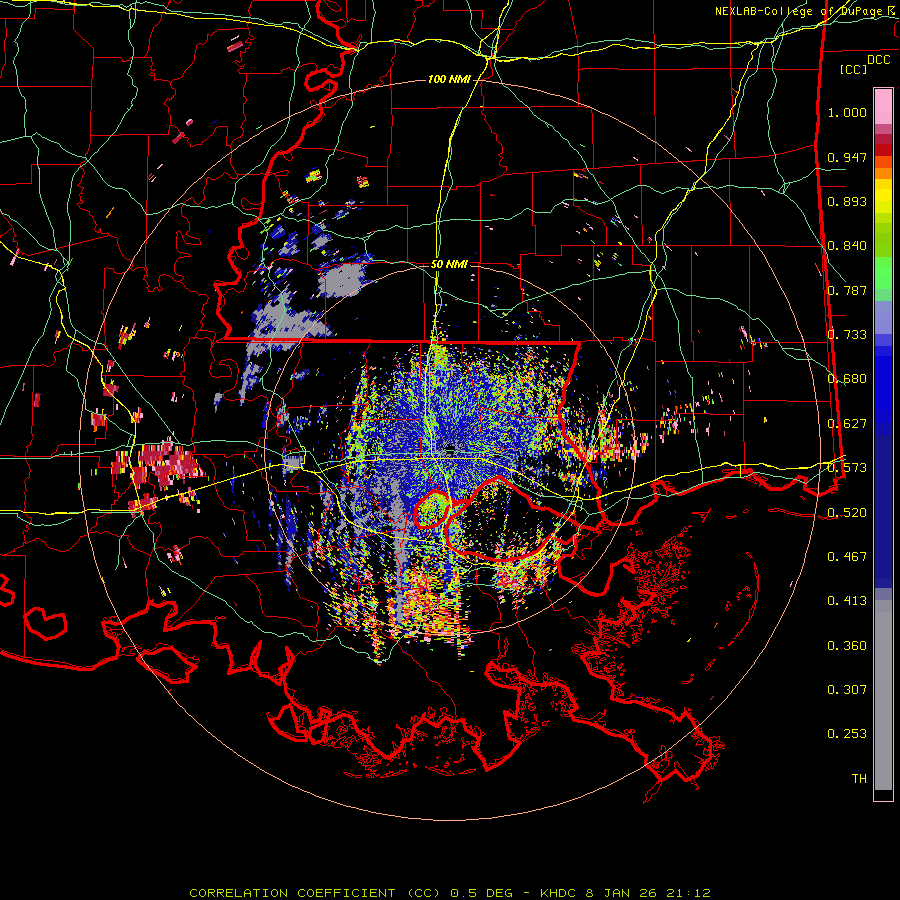900x900 pixels.
Task: Click the gray segment of the color bar
Action: point(883,695)
